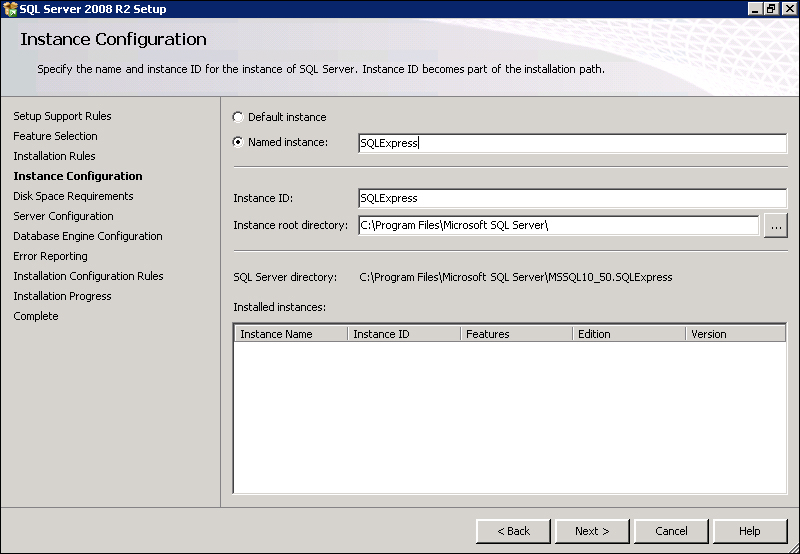Image resolution: width=800 pixels, height=554 pixels.
Task: Minimize the SQL Server 2008 R2 Setup window
Action: 755,9
